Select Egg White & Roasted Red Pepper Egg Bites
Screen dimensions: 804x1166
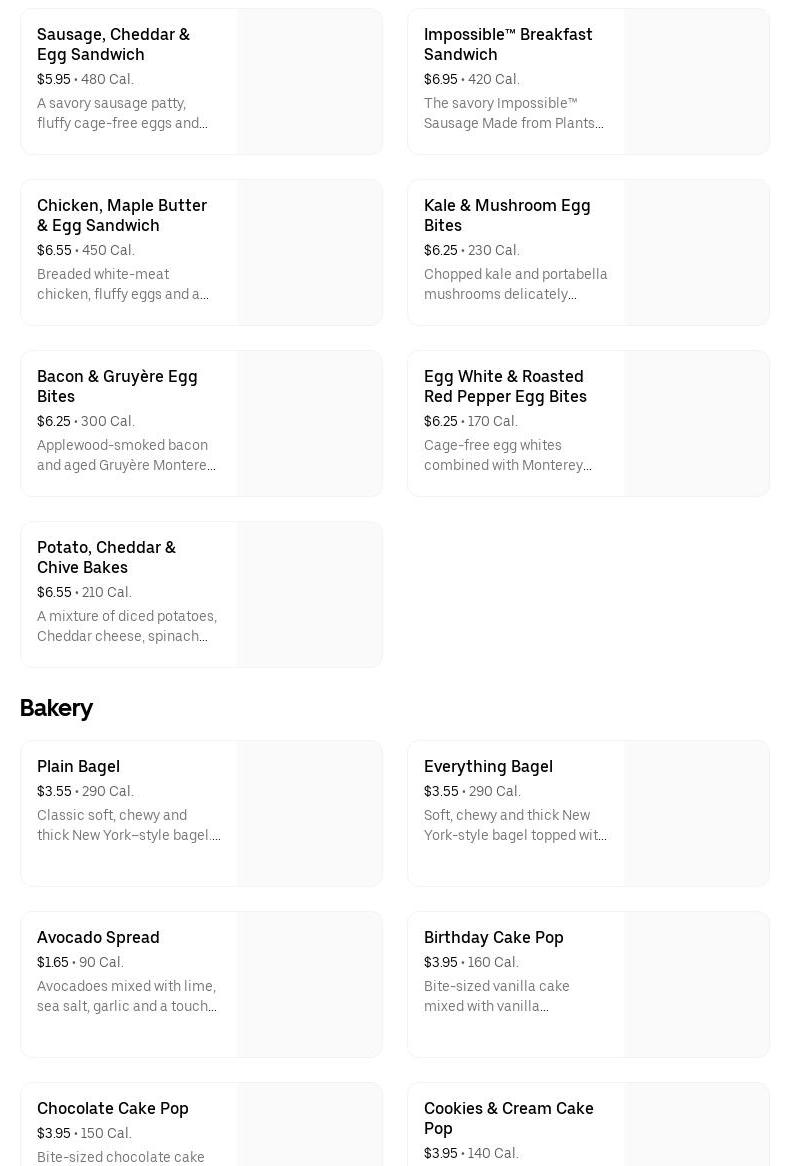(505, 386)
